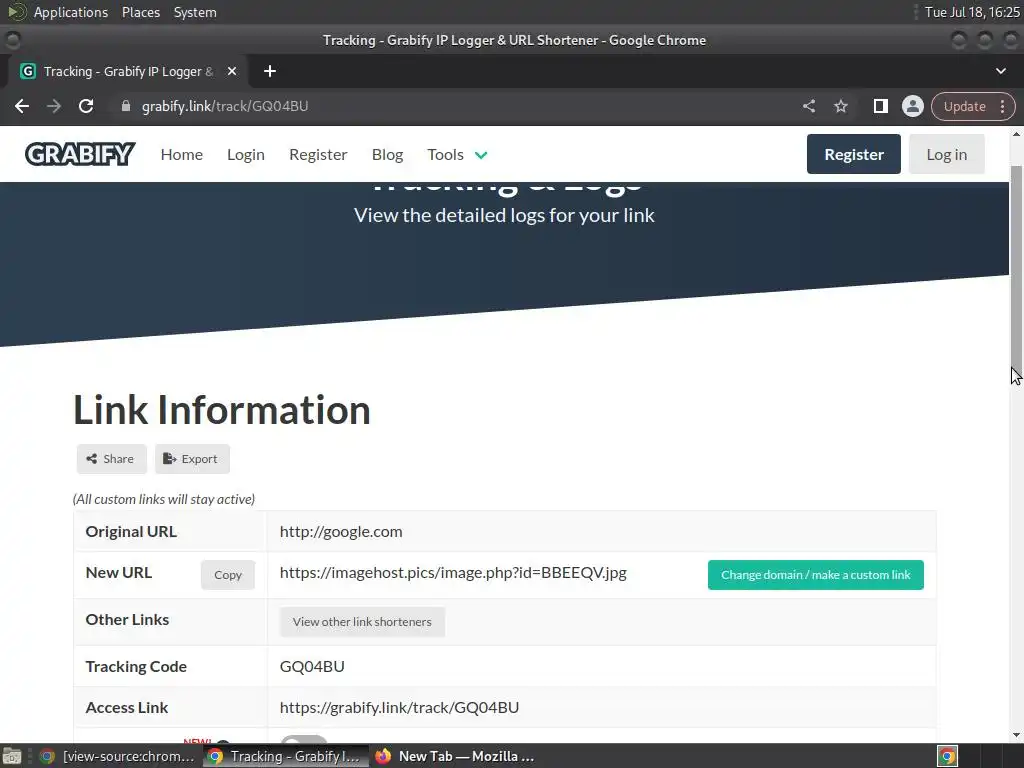Switch to view-source Chrome window in taskbar

coord(118,756)
